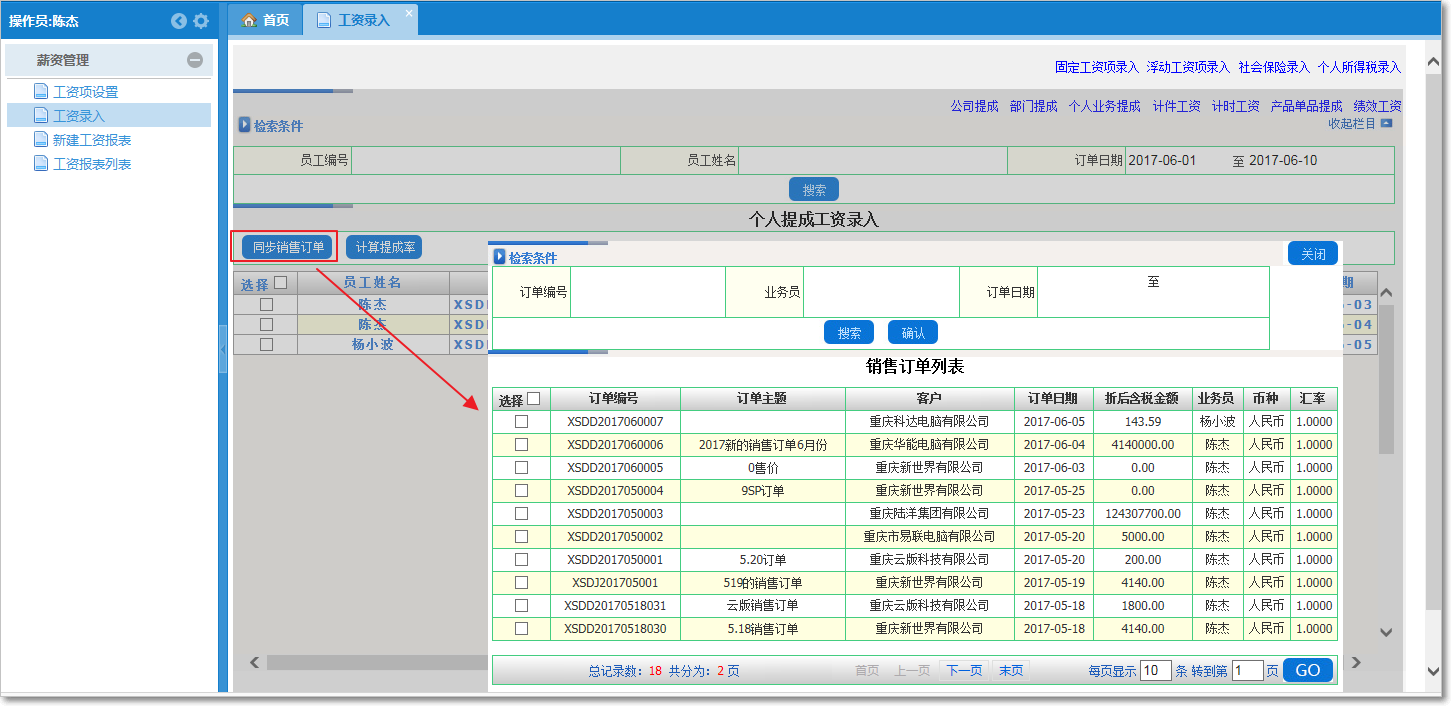Click the 确认 button in the order dialog
The image size is (1451, 706).
tap(911, 332)
